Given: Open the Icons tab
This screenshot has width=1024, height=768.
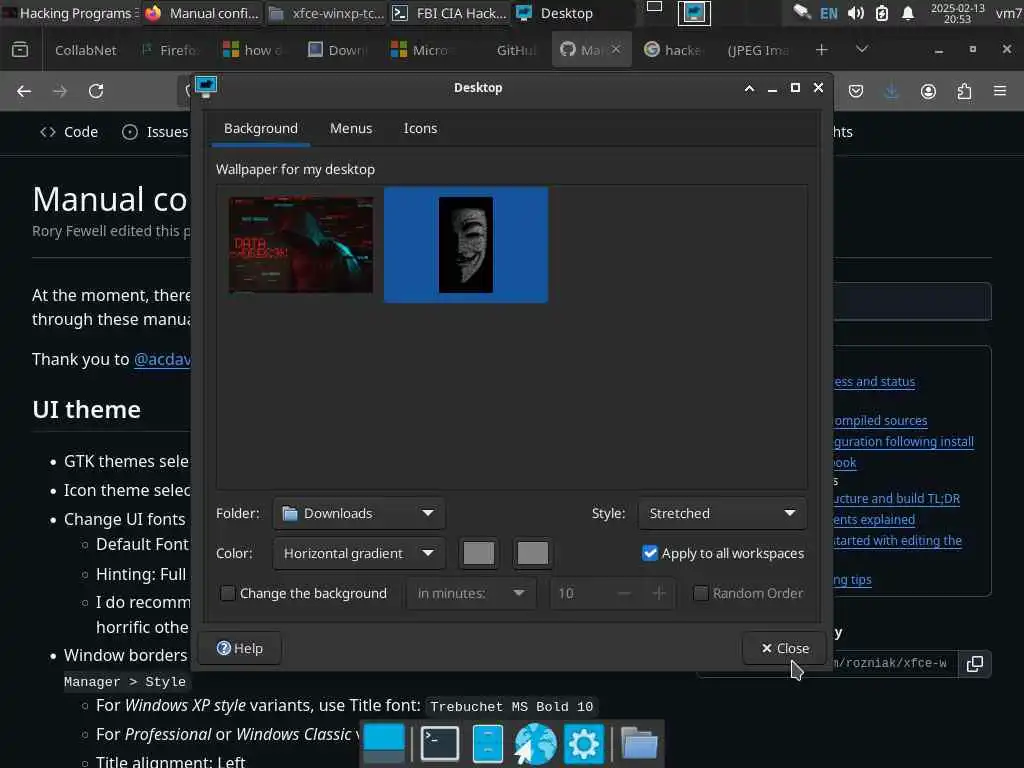Looking at the screenshot, I should tap(420, 129).
